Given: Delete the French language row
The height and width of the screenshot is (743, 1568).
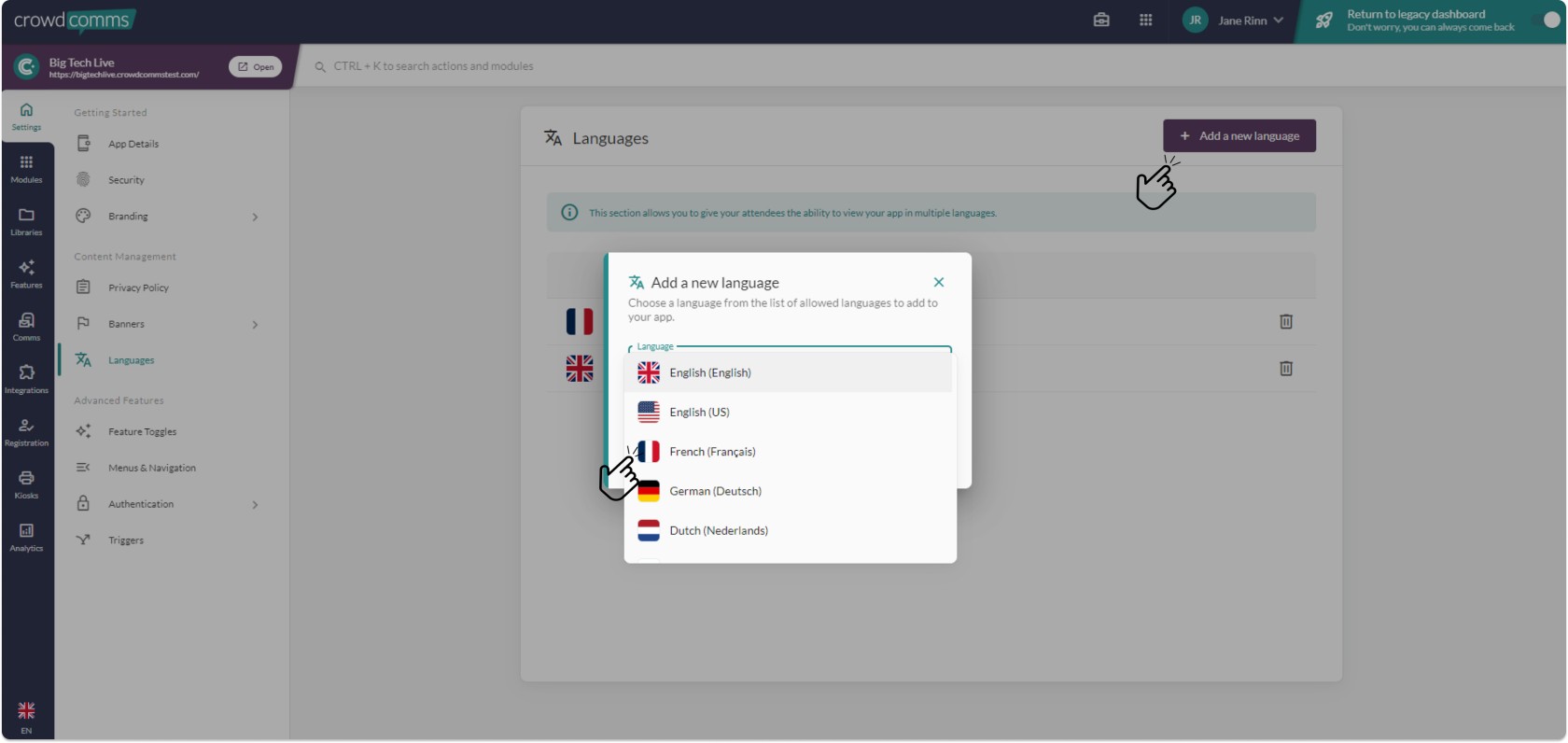Looking at the screenshot, I should click(1285, 322).
